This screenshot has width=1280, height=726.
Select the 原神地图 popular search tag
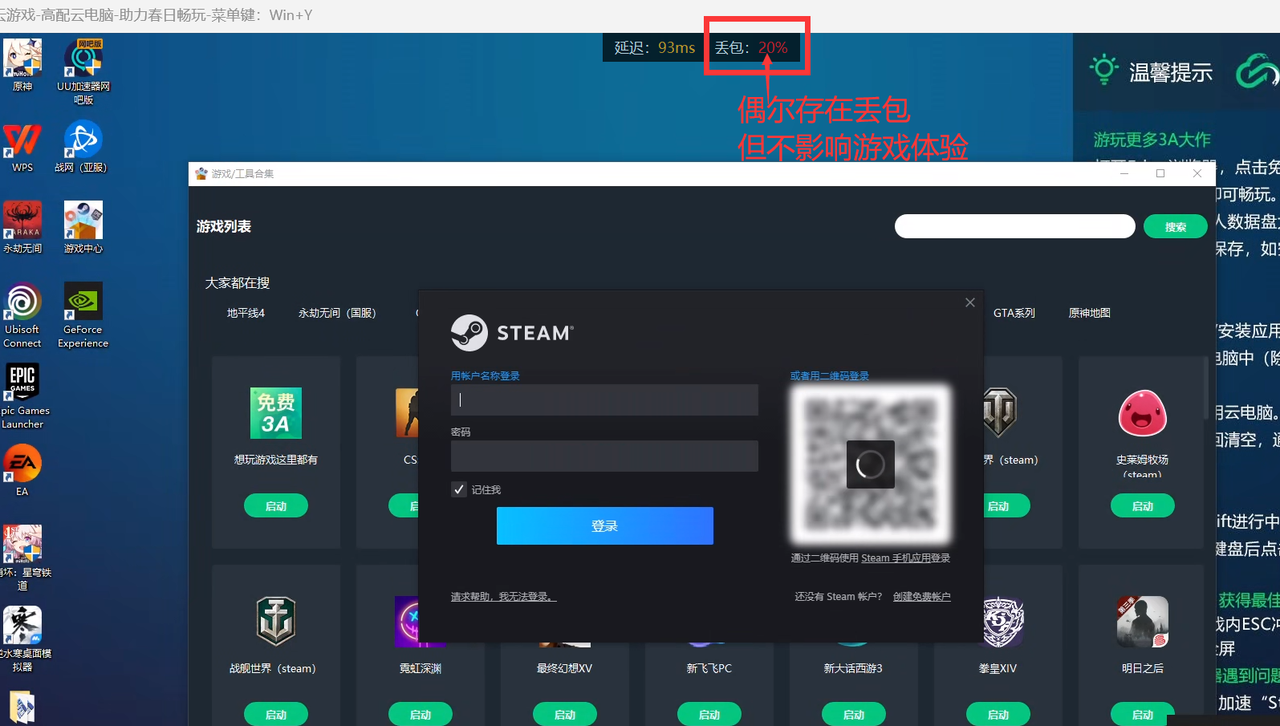pos(1089,313)
